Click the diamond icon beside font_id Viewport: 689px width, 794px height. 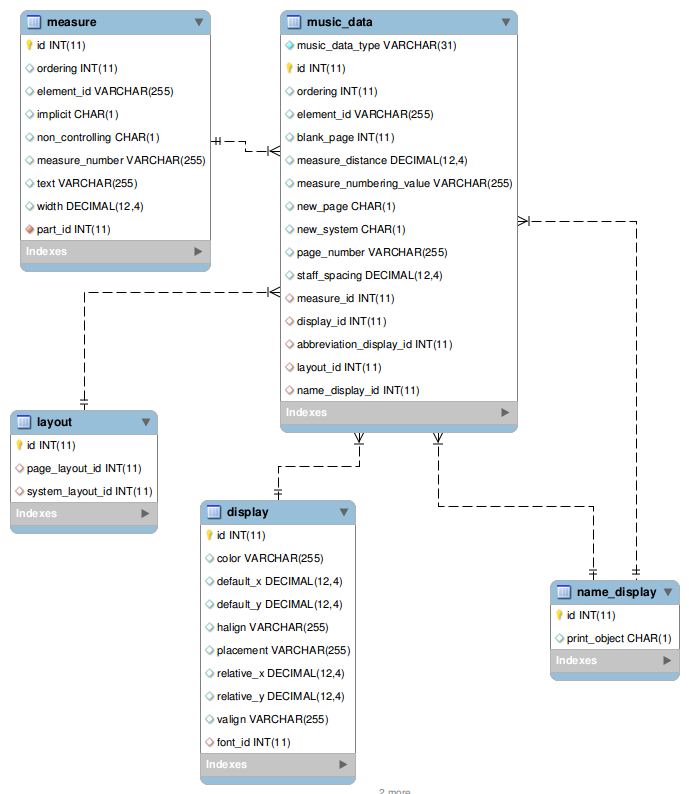(x=209, y=742)
